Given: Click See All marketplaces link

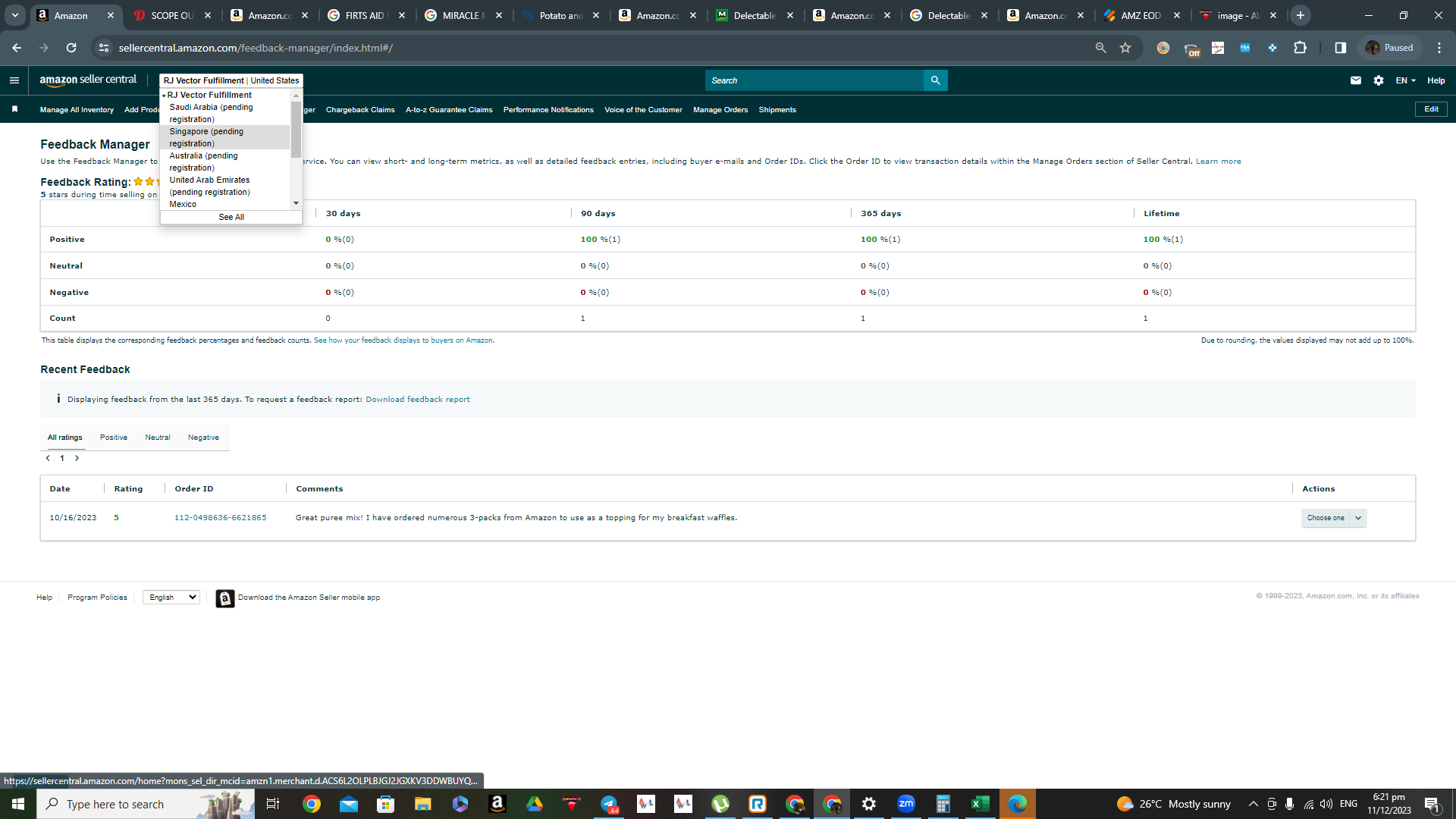Looking at the screenshot, I should (231, 217).
